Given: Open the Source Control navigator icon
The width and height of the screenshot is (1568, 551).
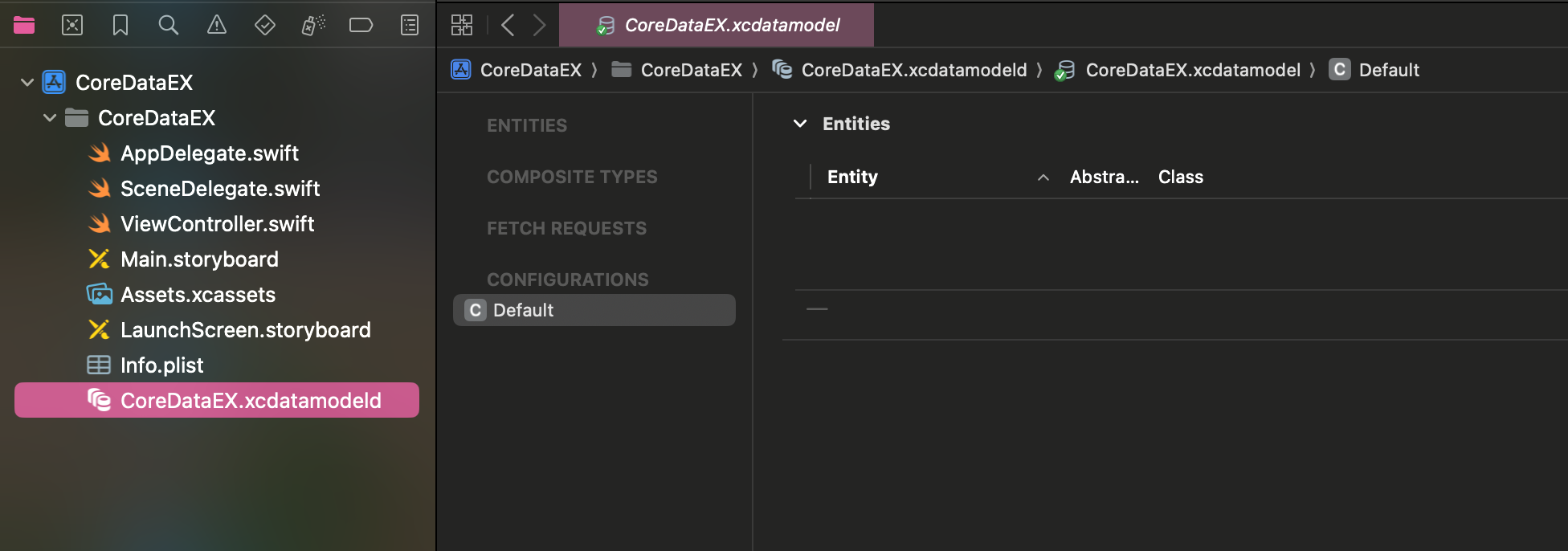Looking at the screenshot, I should pyautogui.click(x=72, y=25).
